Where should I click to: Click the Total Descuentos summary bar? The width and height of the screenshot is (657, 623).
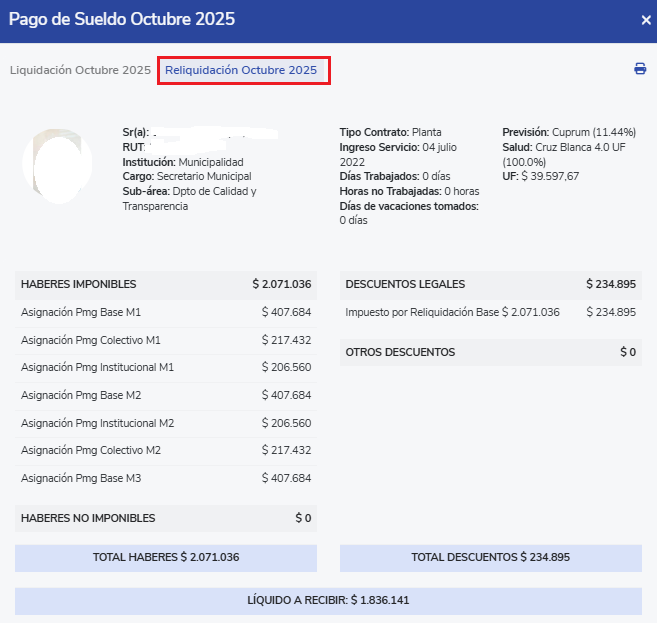click(490, 558)
